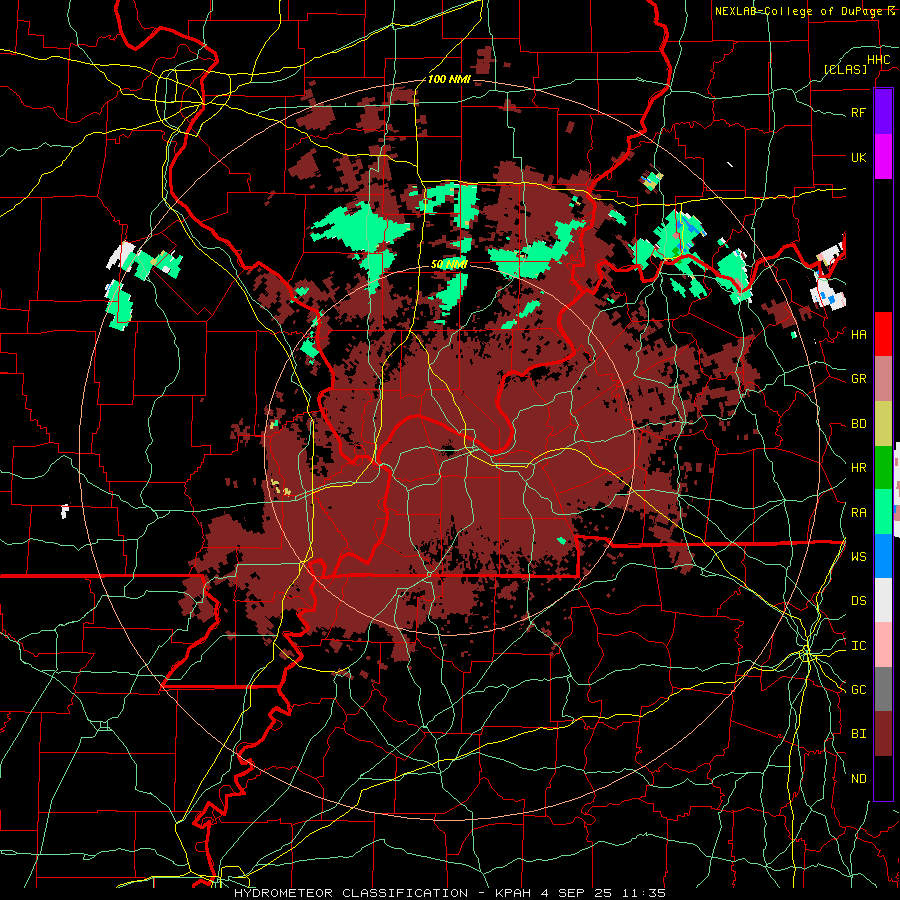This screenshot has height=900, width=900.
Task: Click the ND black legend swatch
Action: (x=883, y=778)
